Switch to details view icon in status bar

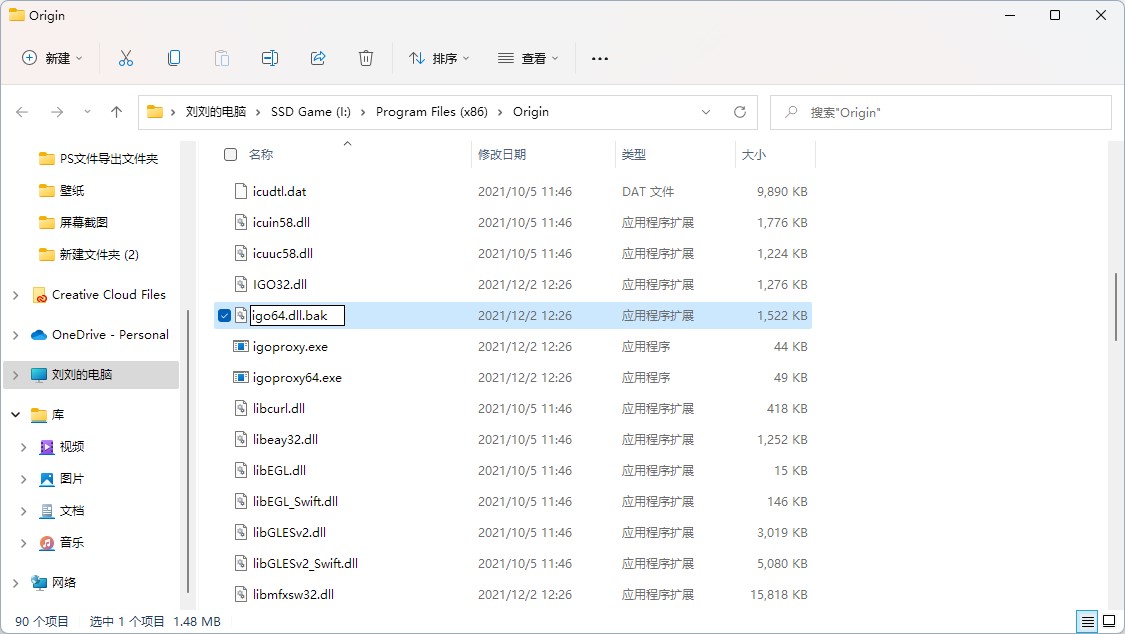tap(1088, 621)
